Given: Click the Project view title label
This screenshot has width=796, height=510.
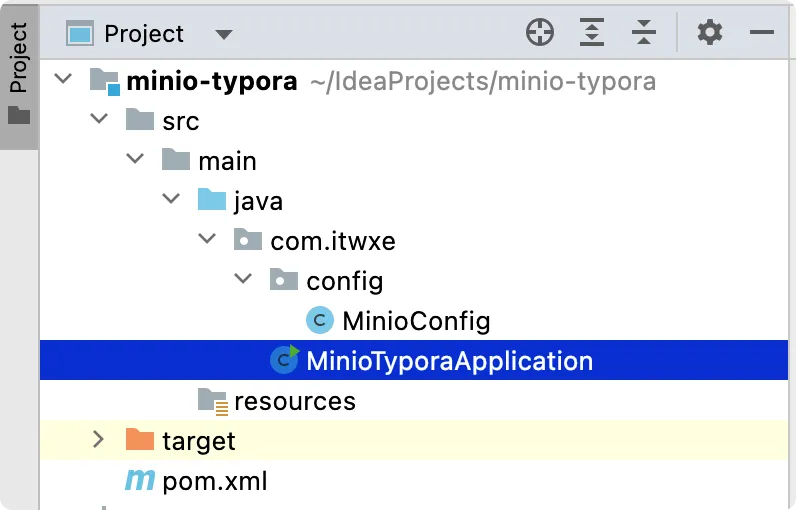Looking at the screenshot, I should pos(144,34).
